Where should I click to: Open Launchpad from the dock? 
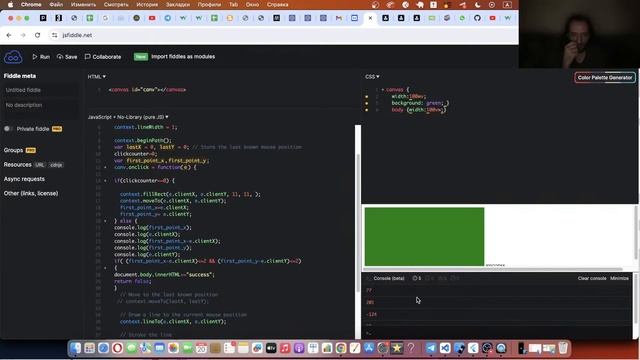(89, 348)
